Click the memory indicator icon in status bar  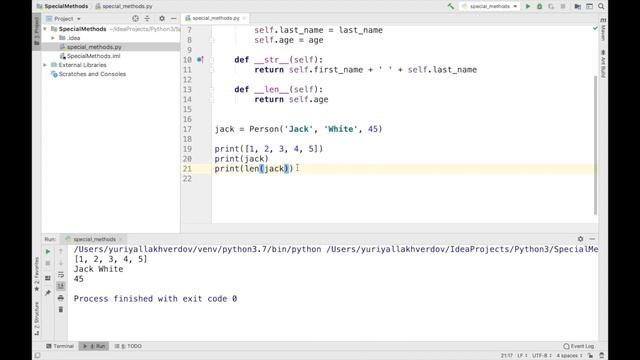601,356
